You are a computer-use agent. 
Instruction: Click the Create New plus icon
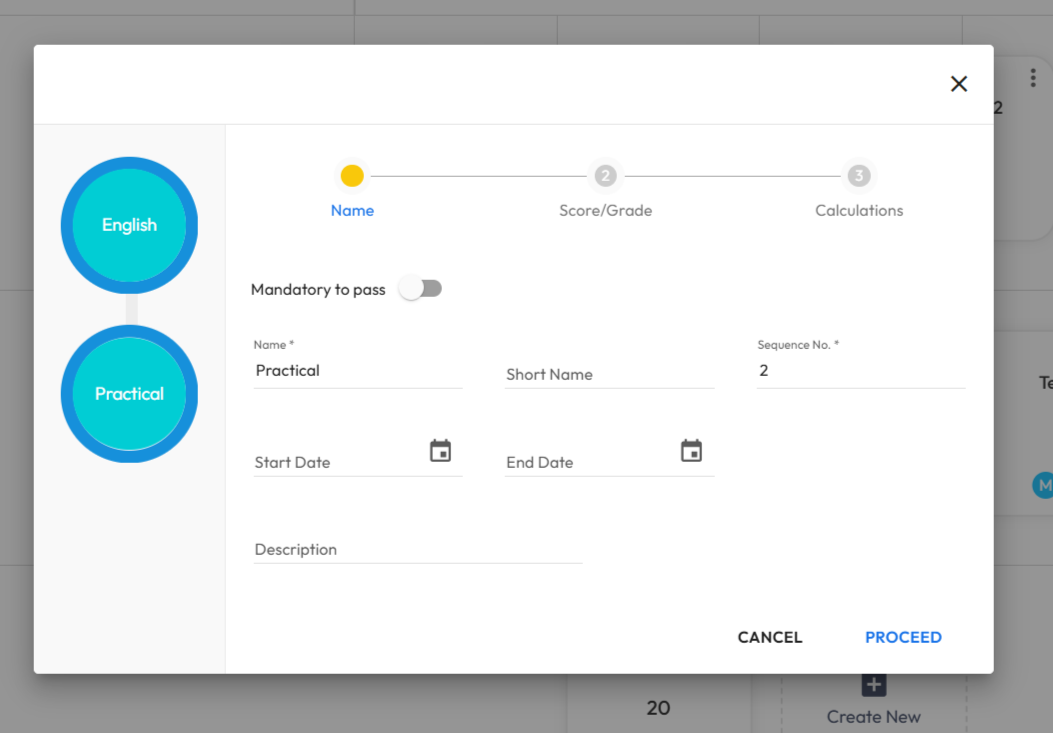873,685
